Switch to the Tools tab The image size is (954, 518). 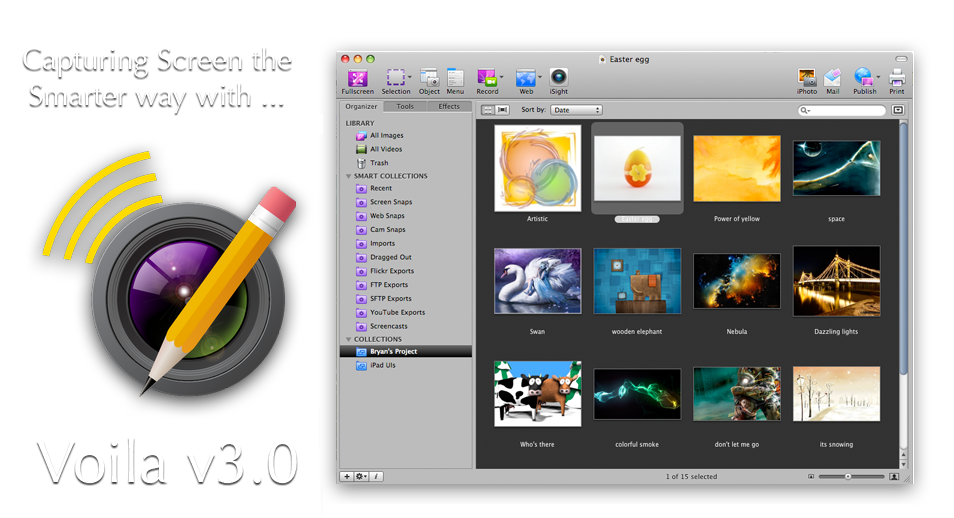point(405,107)
